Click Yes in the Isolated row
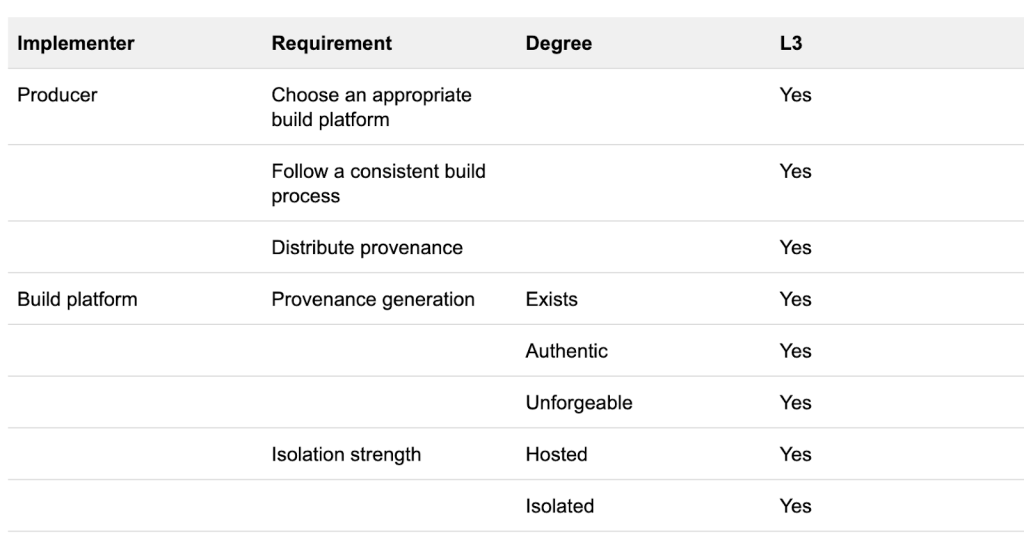 (795, 506)
